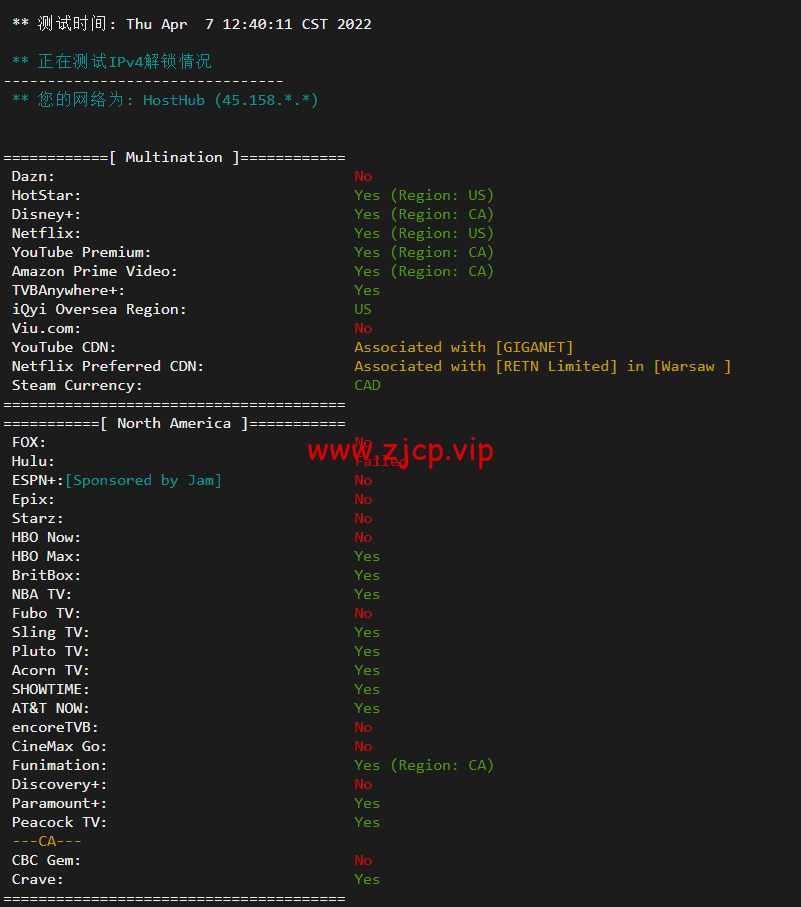Viewport: 801px width, 907px height.
Task: Click the 'FOX:' label
Action: (x=29, y=443)
